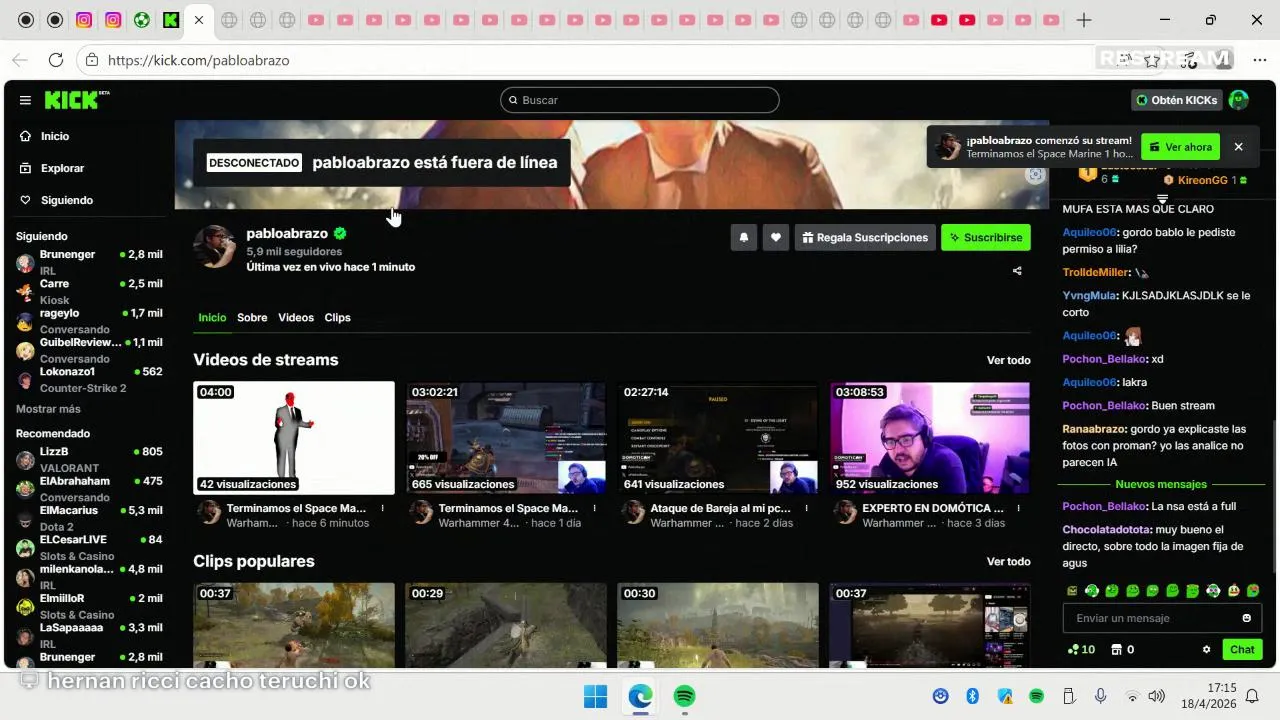The height and width of the screenshot is (720, 1280).
Task: Open a new browser tab
Action: coord(1084,20)
